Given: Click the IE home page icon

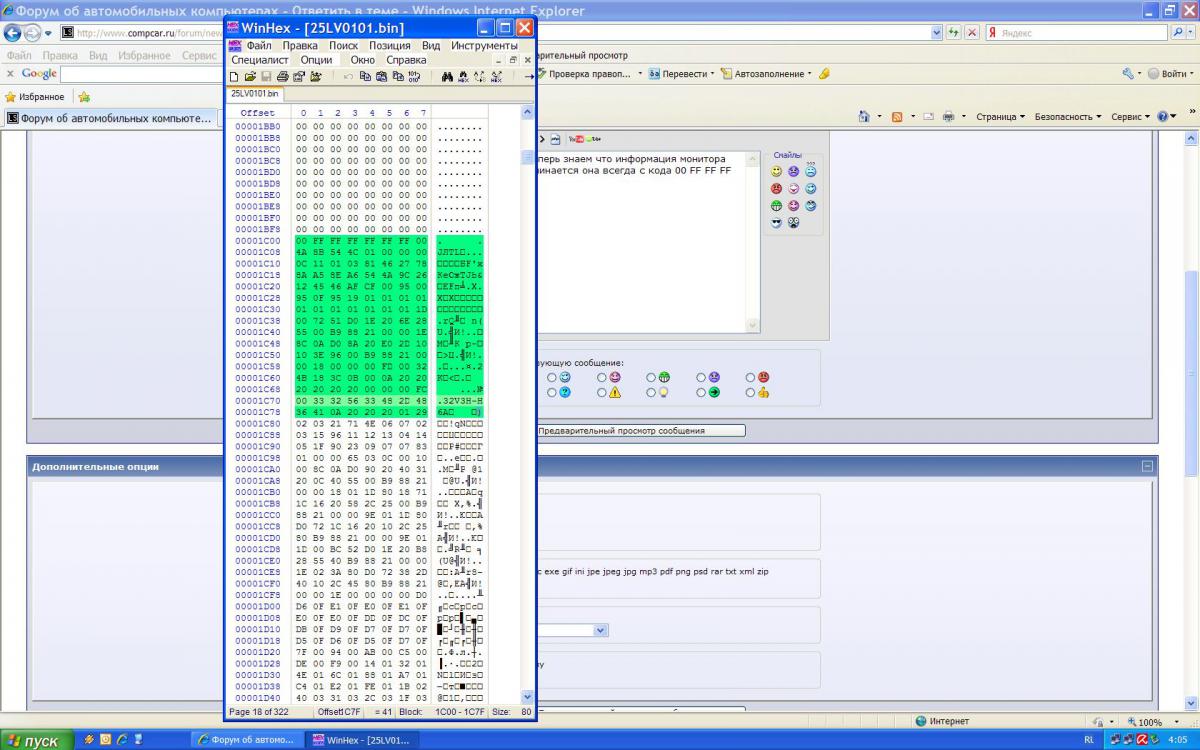Looking at the screenshot, I should tap(863, 117).
